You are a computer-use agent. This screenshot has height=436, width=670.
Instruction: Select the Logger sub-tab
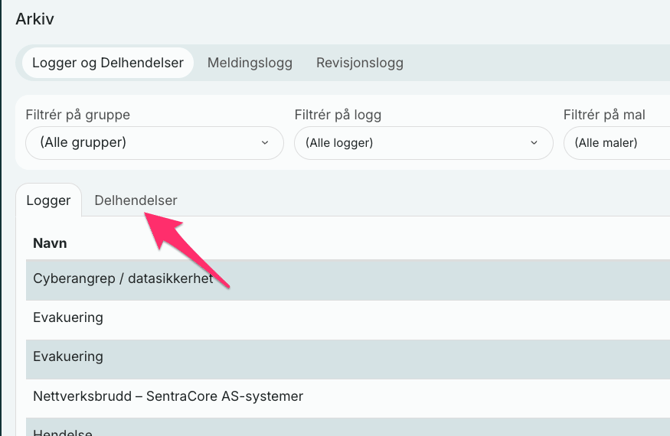coord(48,200)
